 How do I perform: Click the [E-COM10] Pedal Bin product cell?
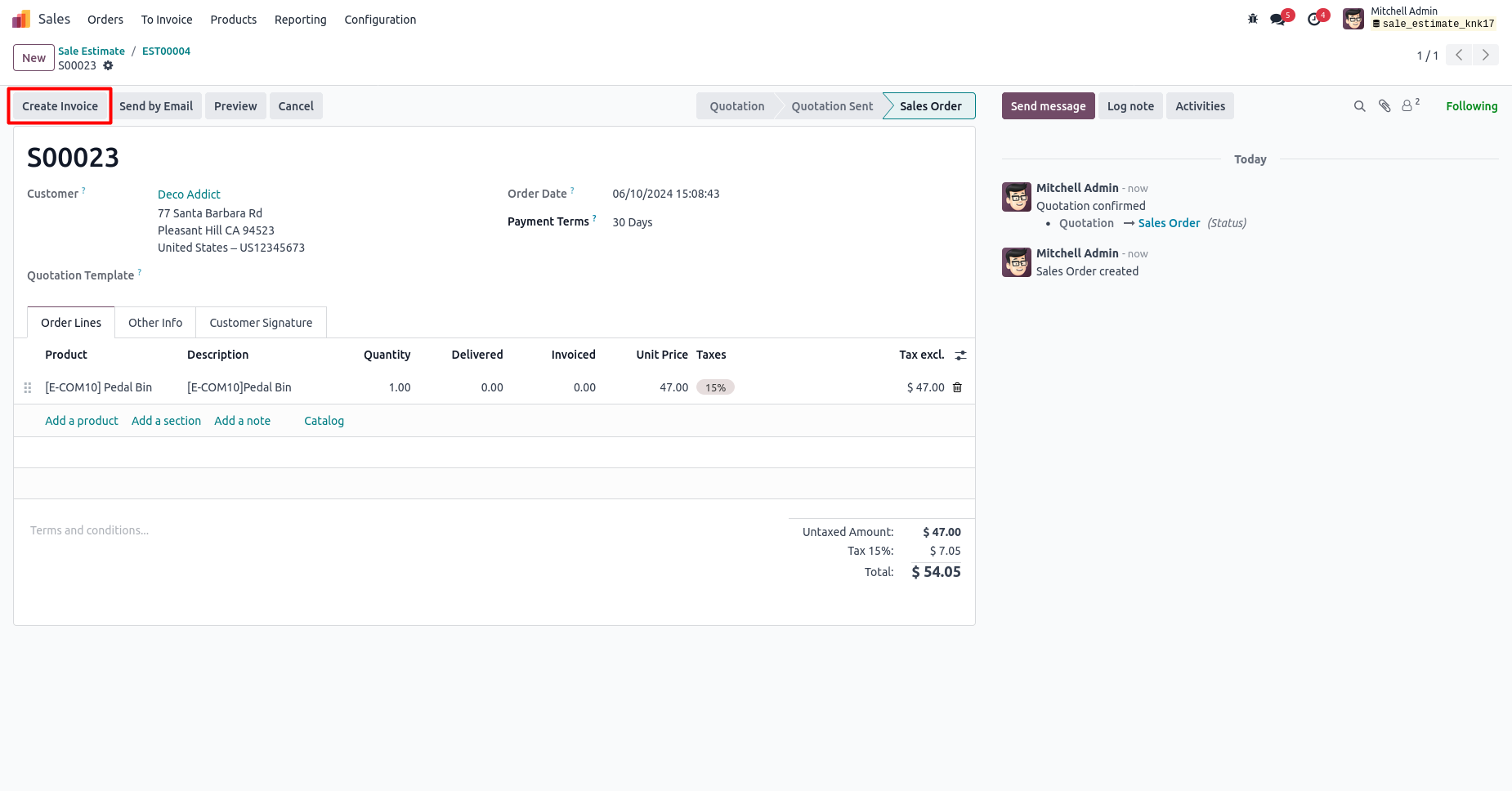98,387
